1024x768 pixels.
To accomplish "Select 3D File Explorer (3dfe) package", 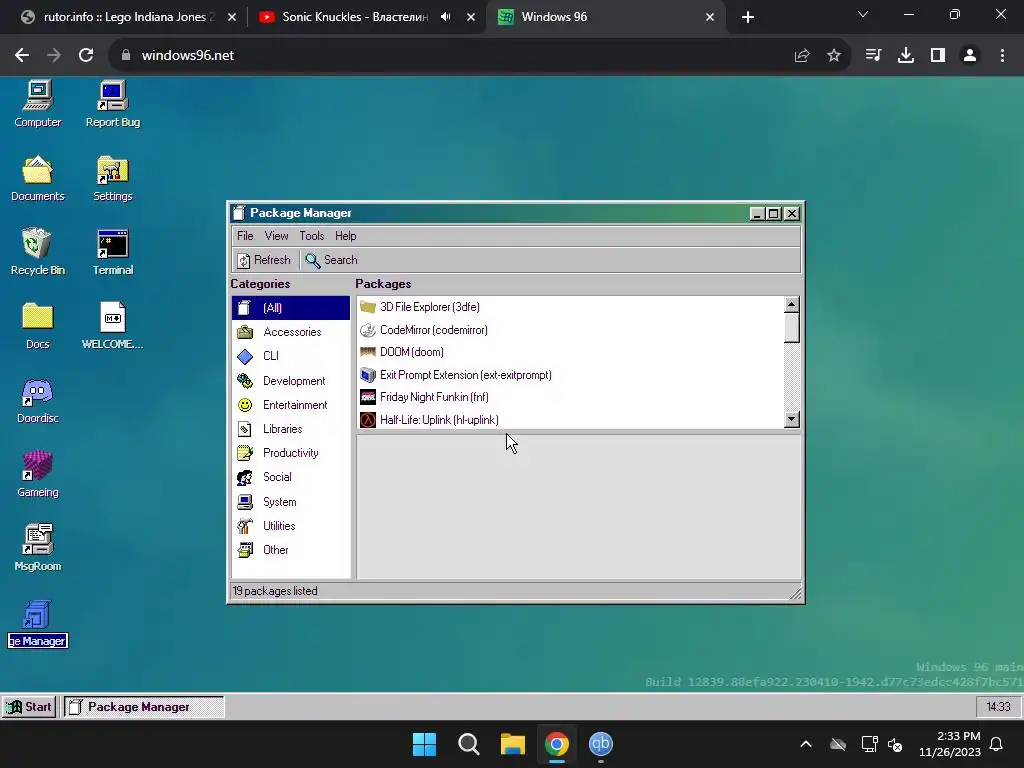I will [571, 307].
